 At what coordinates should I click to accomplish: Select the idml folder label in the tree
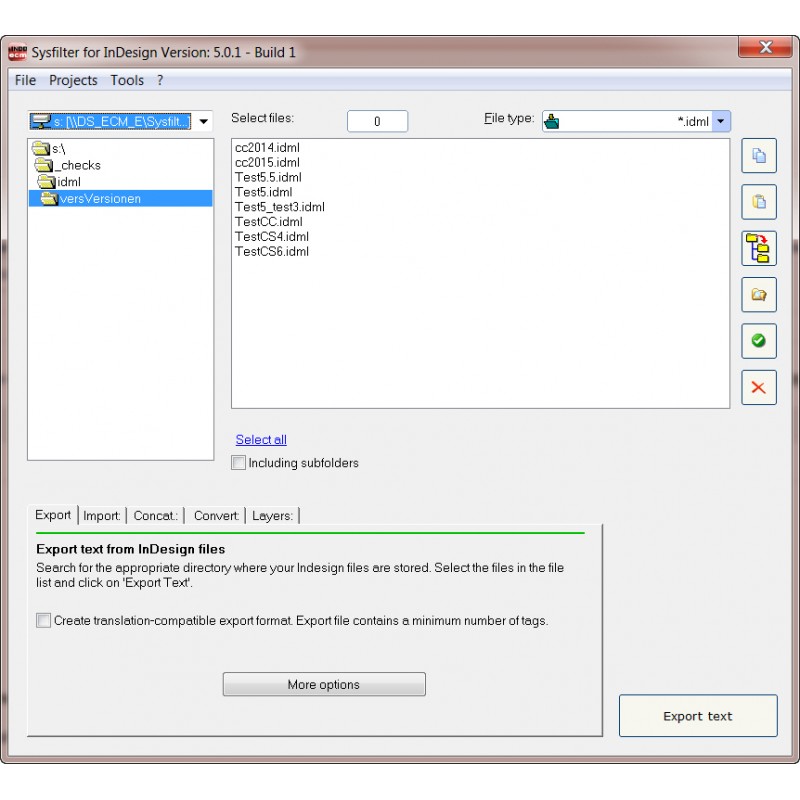[x=69, y=182]
